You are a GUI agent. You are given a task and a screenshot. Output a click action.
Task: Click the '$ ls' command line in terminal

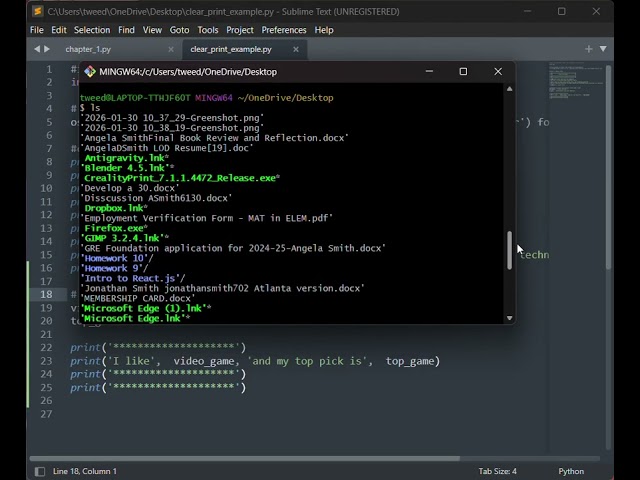90,108
